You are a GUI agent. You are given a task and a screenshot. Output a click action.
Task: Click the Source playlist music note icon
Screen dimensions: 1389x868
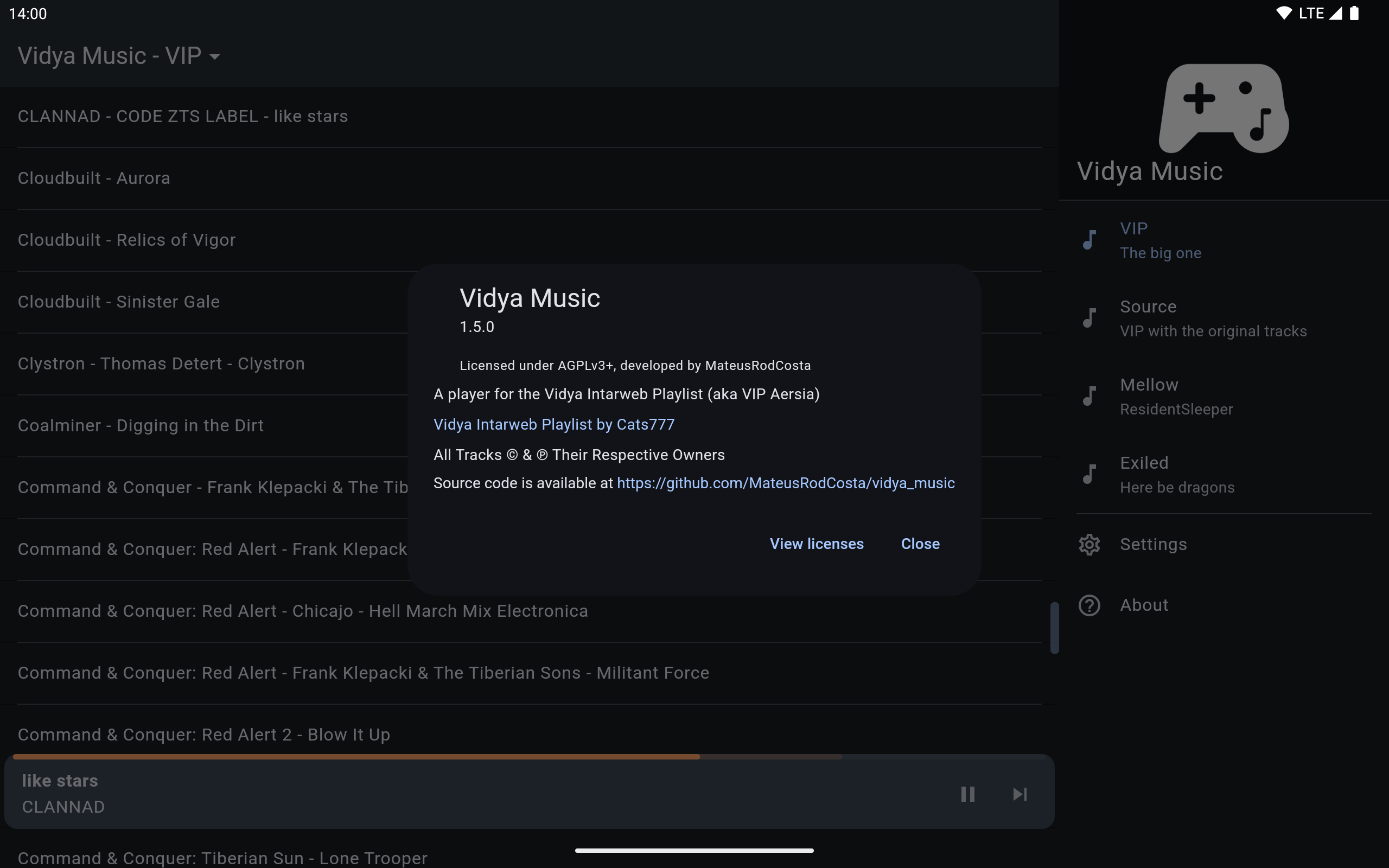[1089, 317]
